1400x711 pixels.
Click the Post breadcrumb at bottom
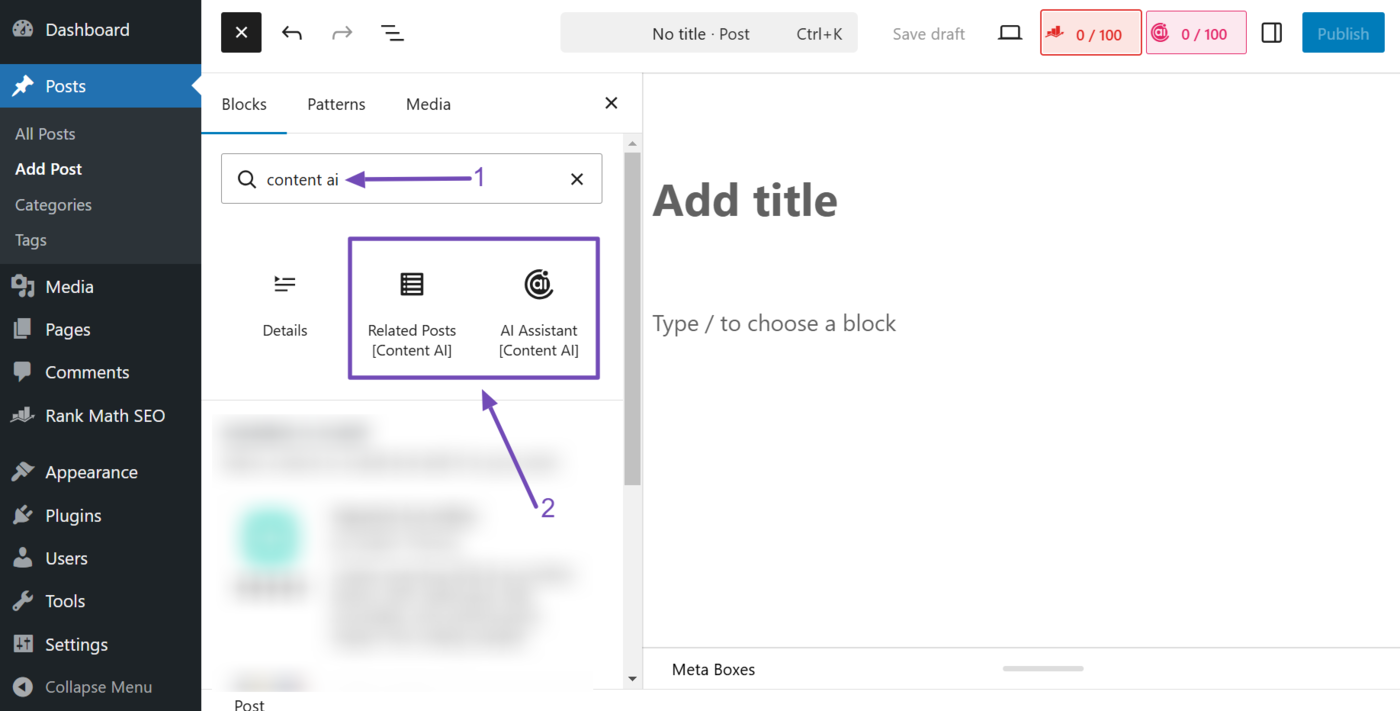(249, 704)
